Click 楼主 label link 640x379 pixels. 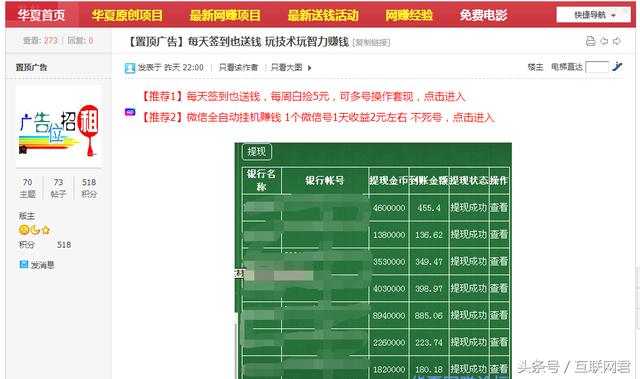(535, 67)
